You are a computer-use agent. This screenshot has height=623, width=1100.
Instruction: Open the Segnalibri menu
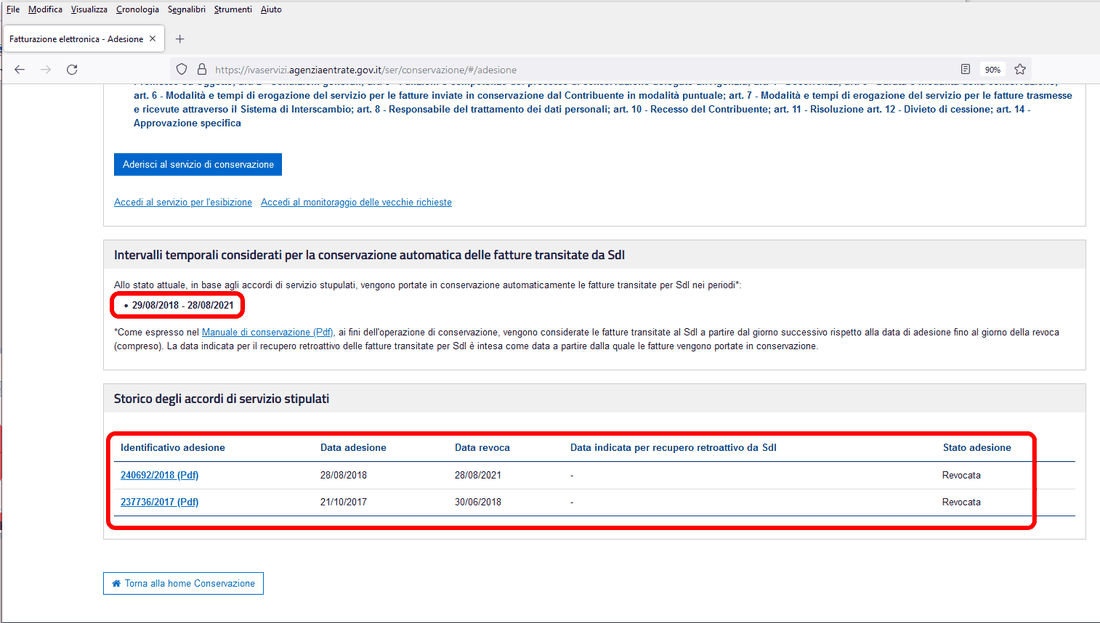(187, 9)
